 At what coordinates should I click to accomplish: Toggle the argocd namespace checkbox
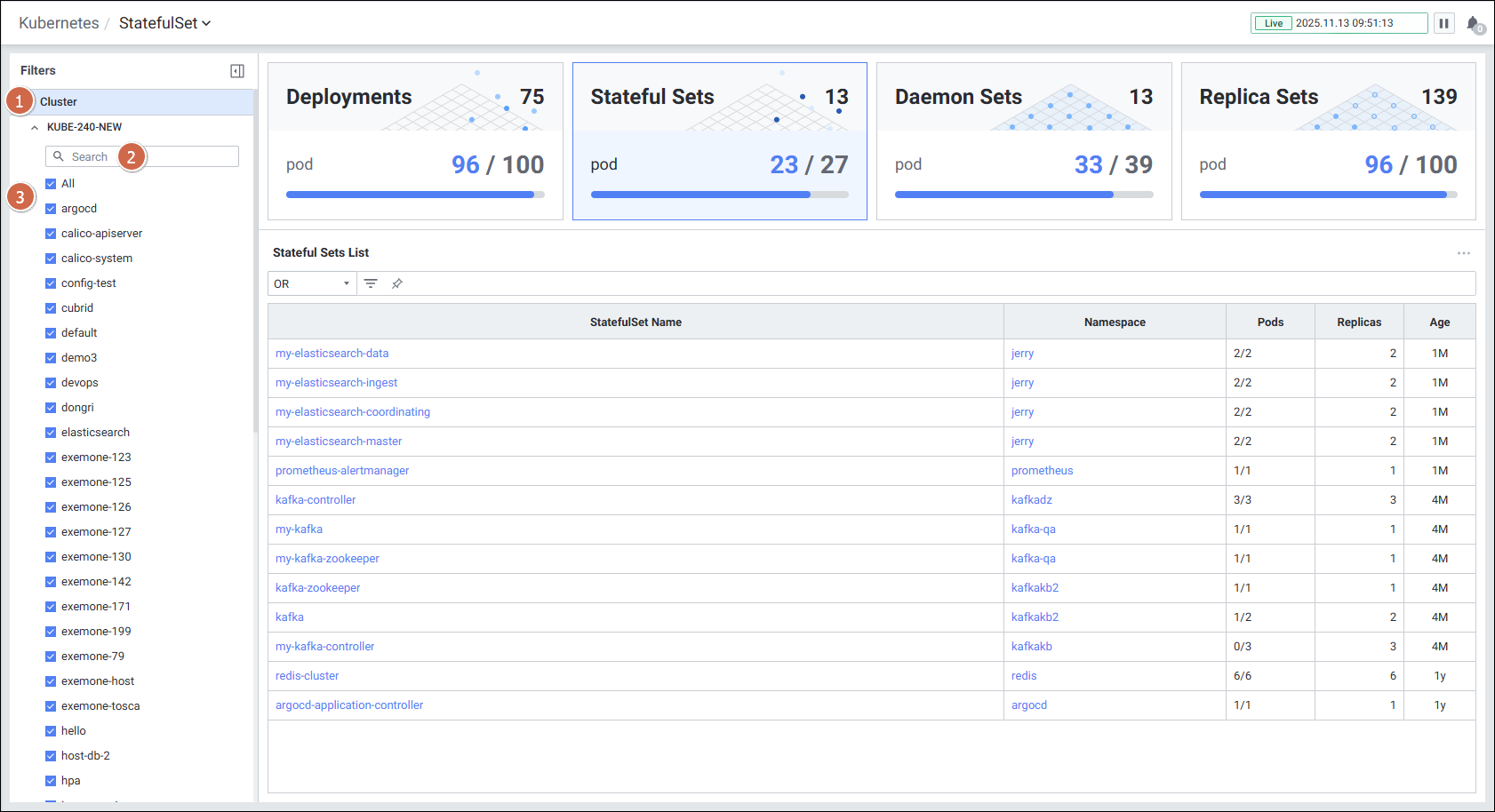(x=51, y=209)
